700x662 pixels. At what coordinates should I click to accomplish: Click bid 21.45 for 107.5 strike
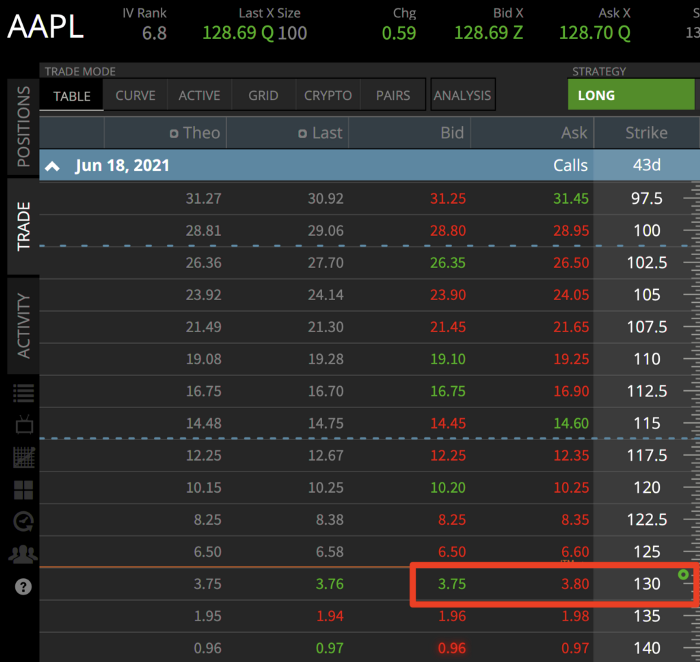click(x=448, y=327)
